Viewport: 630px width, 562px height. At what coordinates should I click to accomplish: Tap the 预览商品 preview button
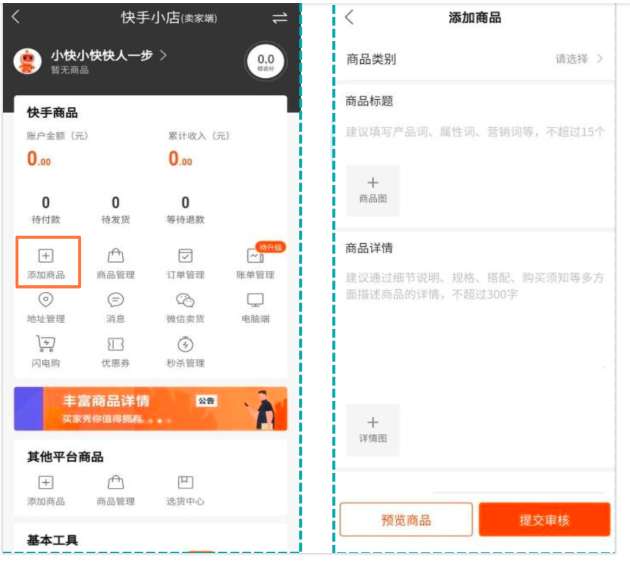pyautogui.click(x=406, y=519)
